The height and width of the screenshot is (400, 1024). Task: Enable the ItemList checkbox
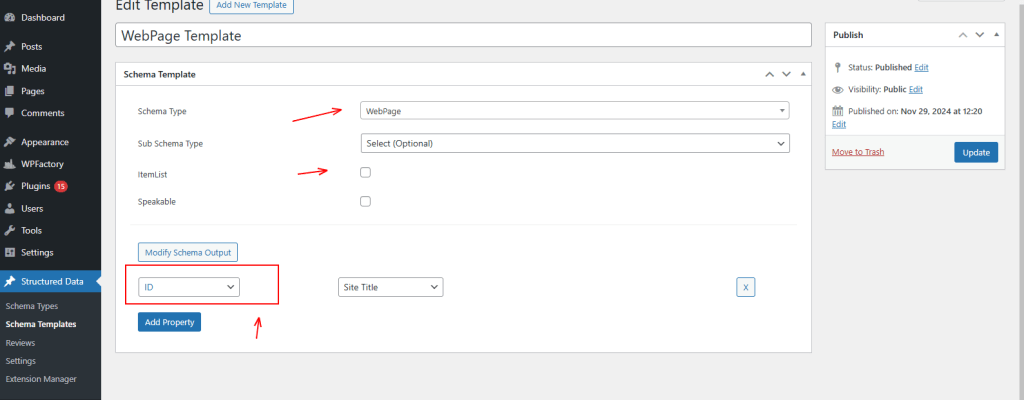(x=366, y=173)
